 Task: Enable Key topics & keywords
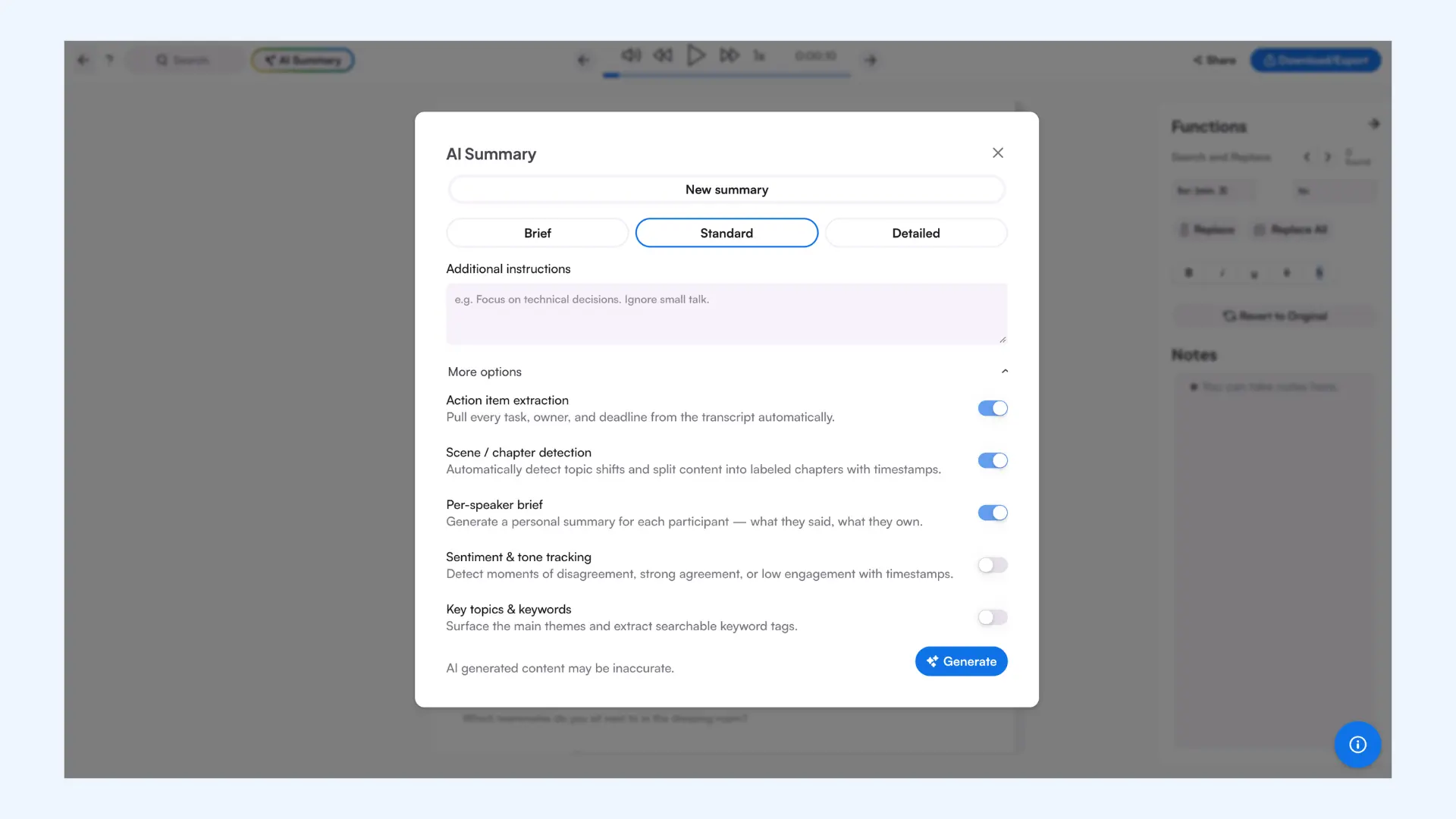(x=993, y=618)
